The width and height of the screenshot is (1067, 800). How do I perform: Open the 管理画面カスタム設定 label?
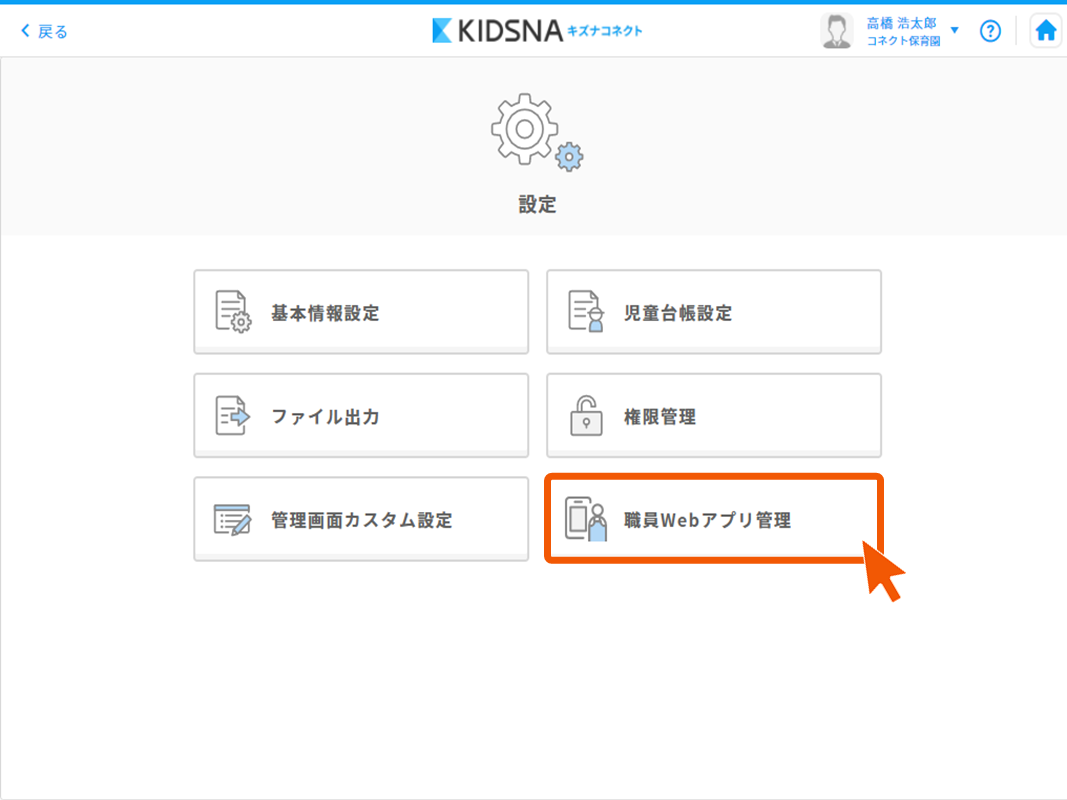tap(362, 520)
